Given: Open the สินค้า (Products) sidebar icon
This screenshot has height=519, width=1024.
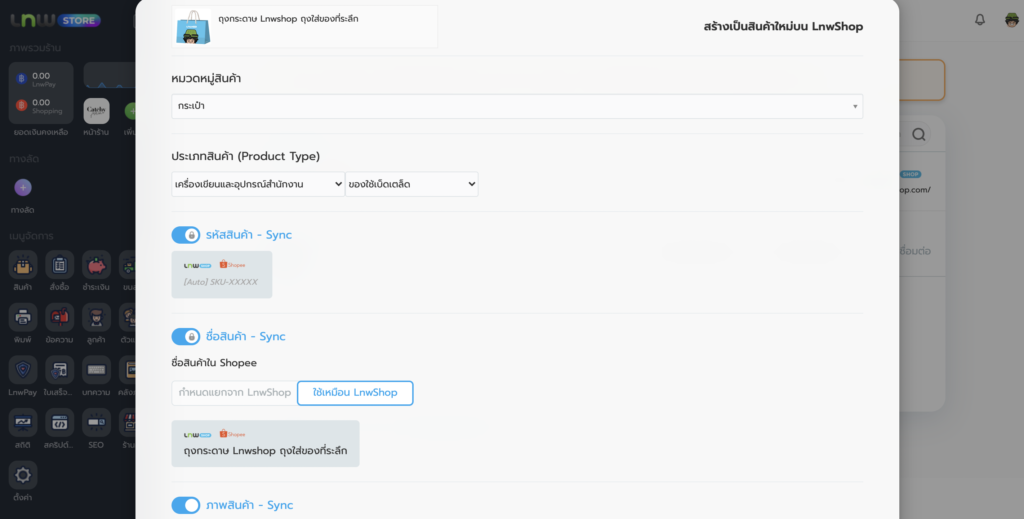Looking at the screenshot, I should pos(22,265).
